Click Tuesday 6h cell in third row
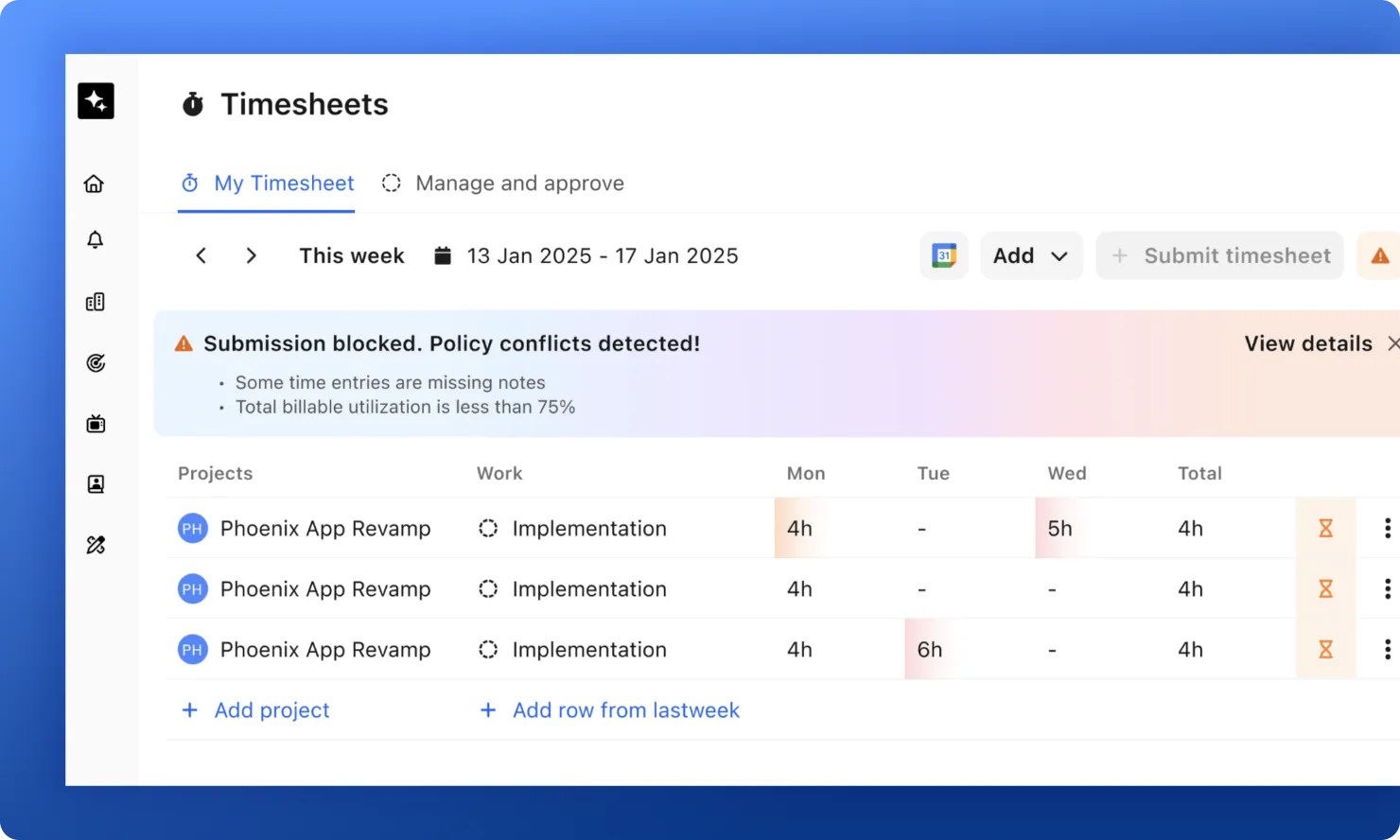This screenshot has width=1400, height=840. pyautogui.click(x=970, y=649)
